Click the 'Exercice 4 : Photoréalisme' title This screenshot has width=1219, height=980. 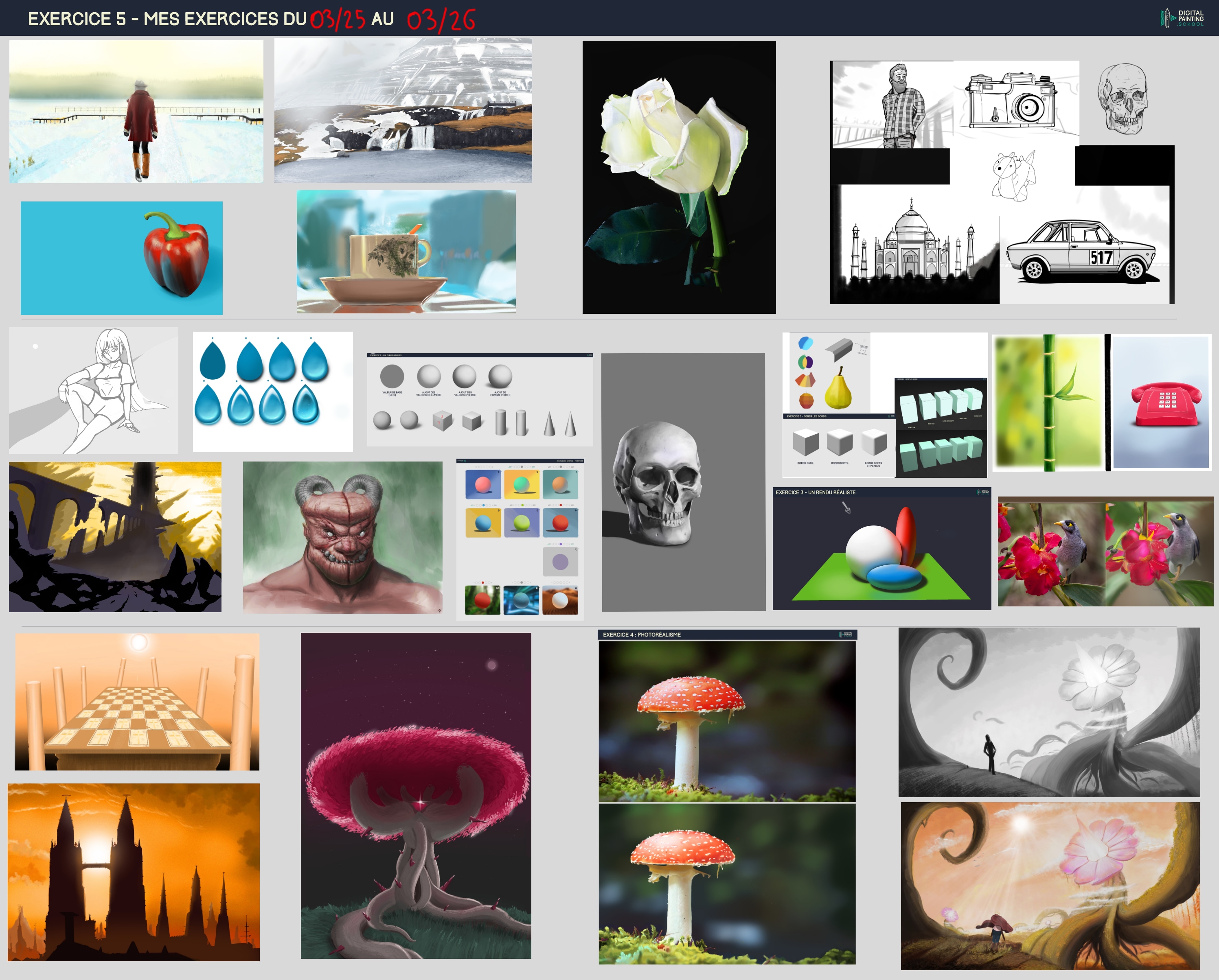click(x=642, y=635)
